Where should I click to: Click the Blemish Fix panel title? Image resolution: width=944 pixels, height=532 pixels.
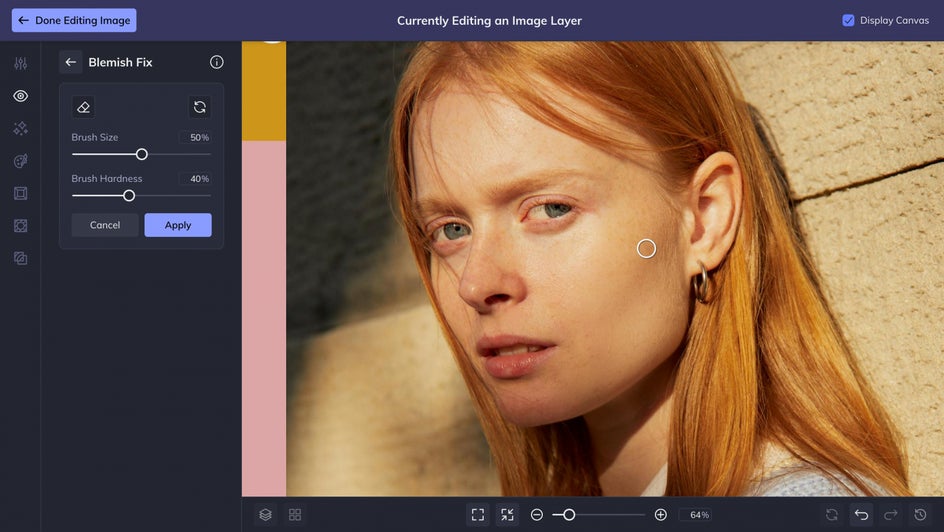pos(120,63)
